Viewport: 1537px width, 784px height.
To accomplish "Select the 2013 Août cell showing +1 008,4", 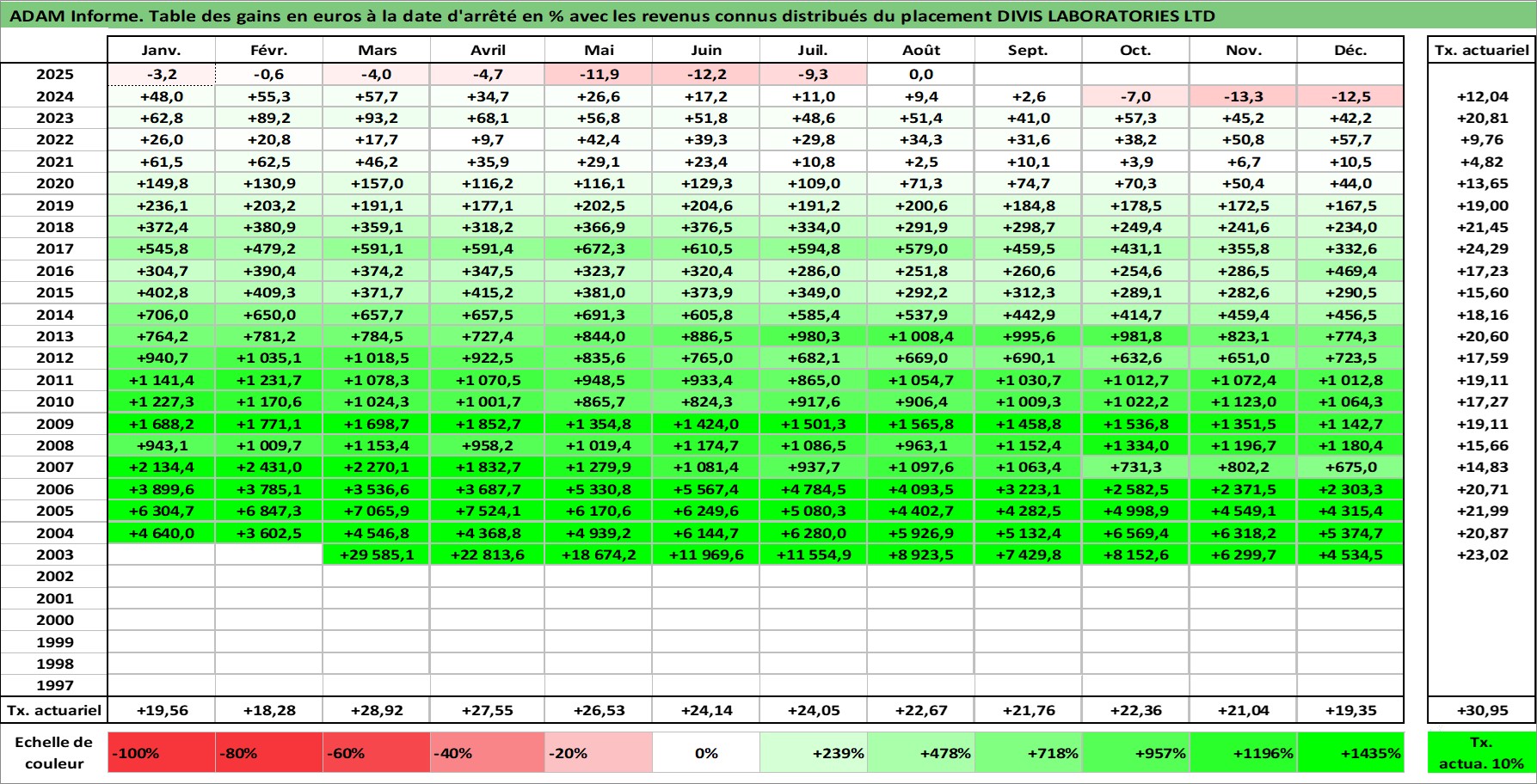I will pyautogui.click(x=920, y=336).
